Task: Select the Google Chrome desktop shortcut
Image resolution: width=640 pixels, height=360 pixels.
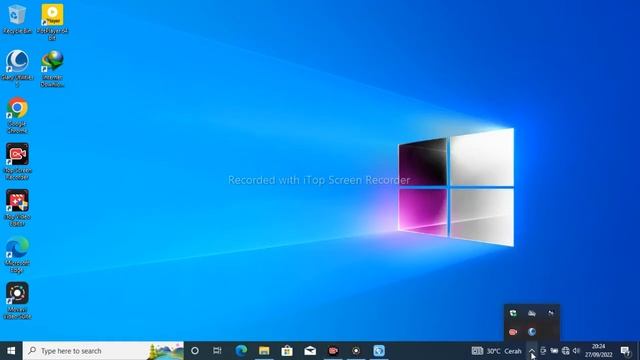Action: tap(17, 115)
